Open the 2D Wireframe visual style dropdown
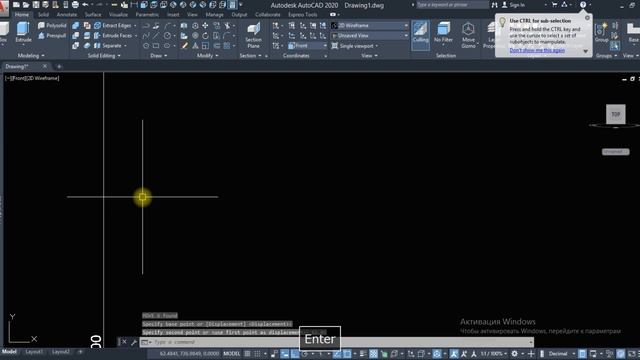This screenshot has height=360, width=640. click(369, 25)
